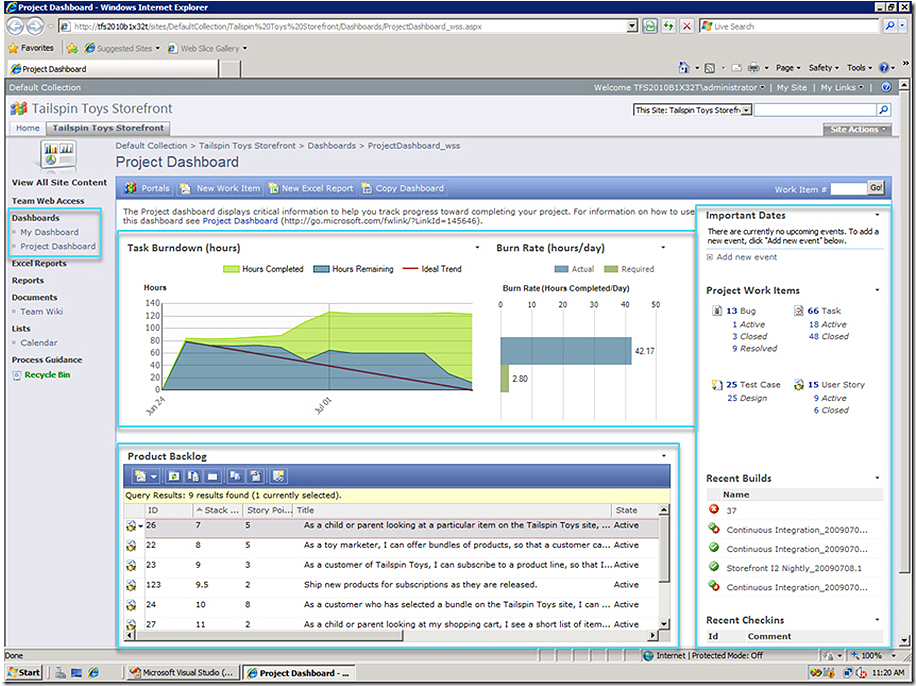Open the Product Backlog web part menu
The height and width of the screenshot is (686, 916).
665,456
